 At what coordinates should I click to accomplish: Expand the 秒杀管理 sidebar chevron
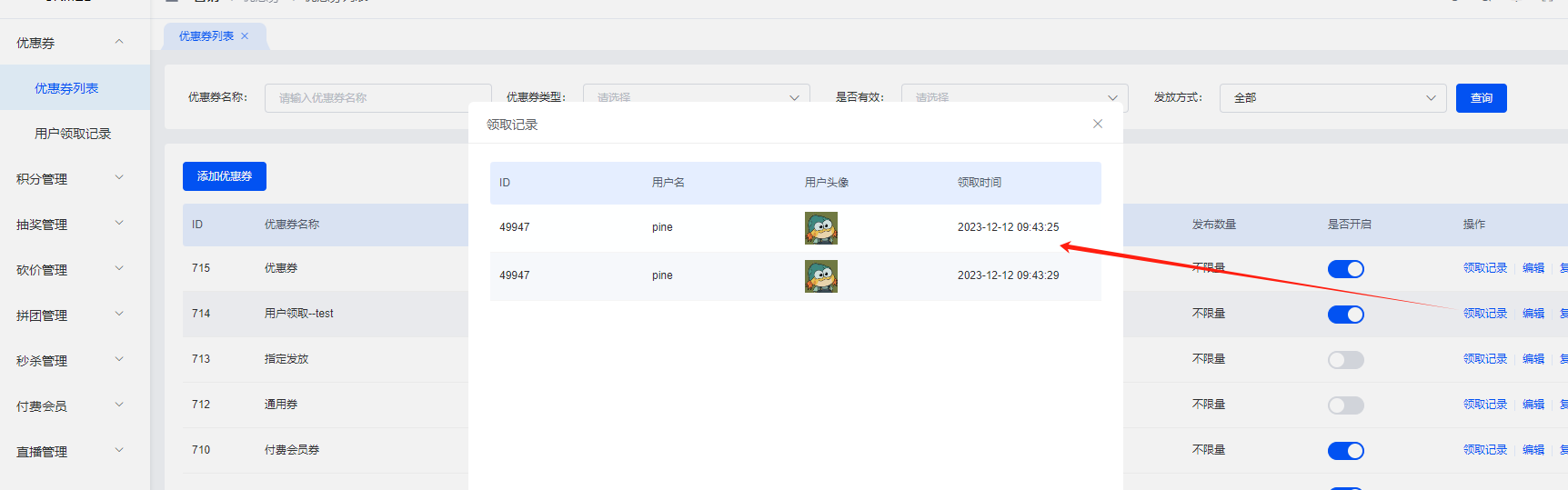pyautogui.click(x=119, y=360)
